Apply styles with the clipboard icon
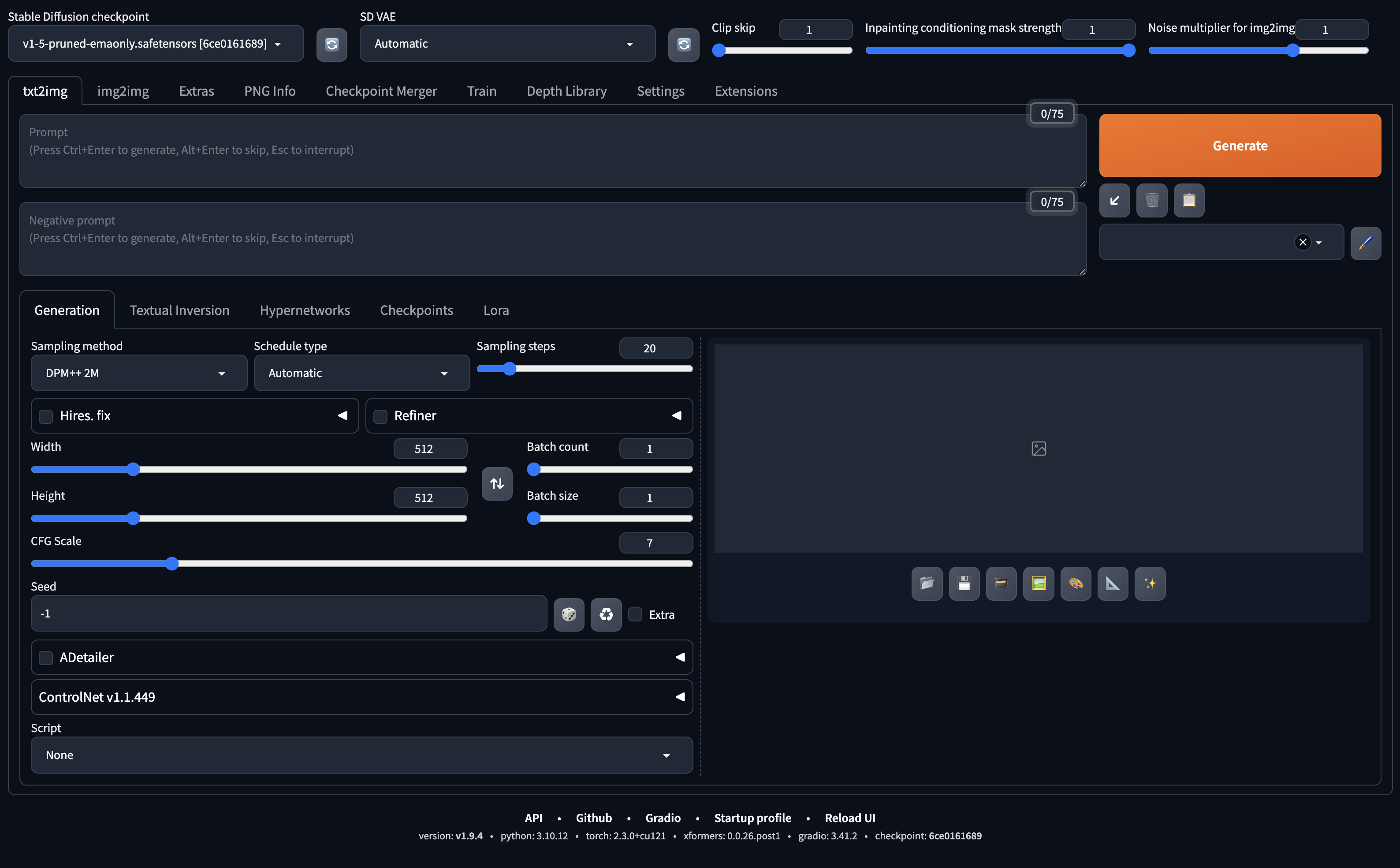 click(1189, 200)
